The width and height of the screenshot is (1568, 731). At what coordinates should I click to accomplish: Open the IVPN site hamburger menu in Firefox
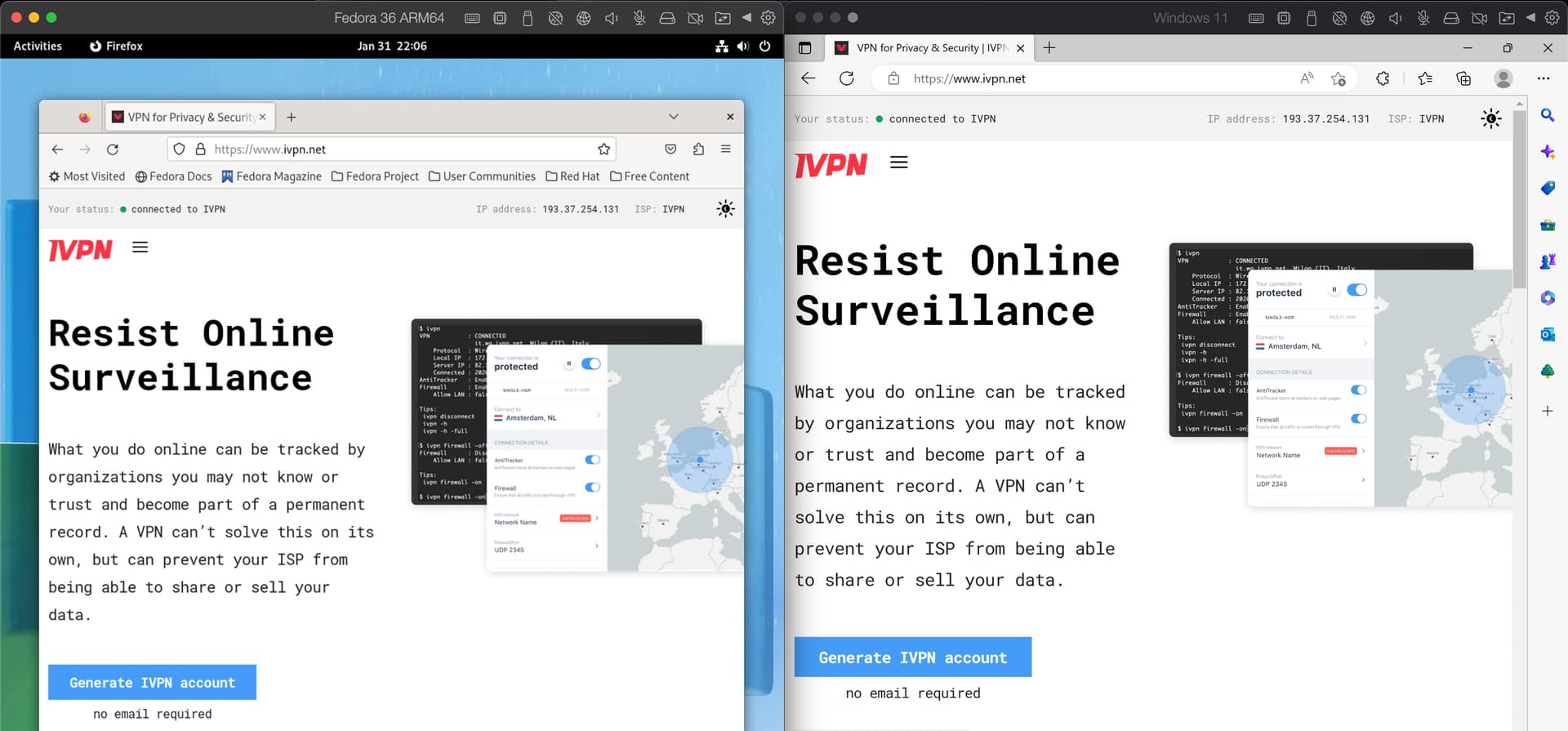[140, 247]
